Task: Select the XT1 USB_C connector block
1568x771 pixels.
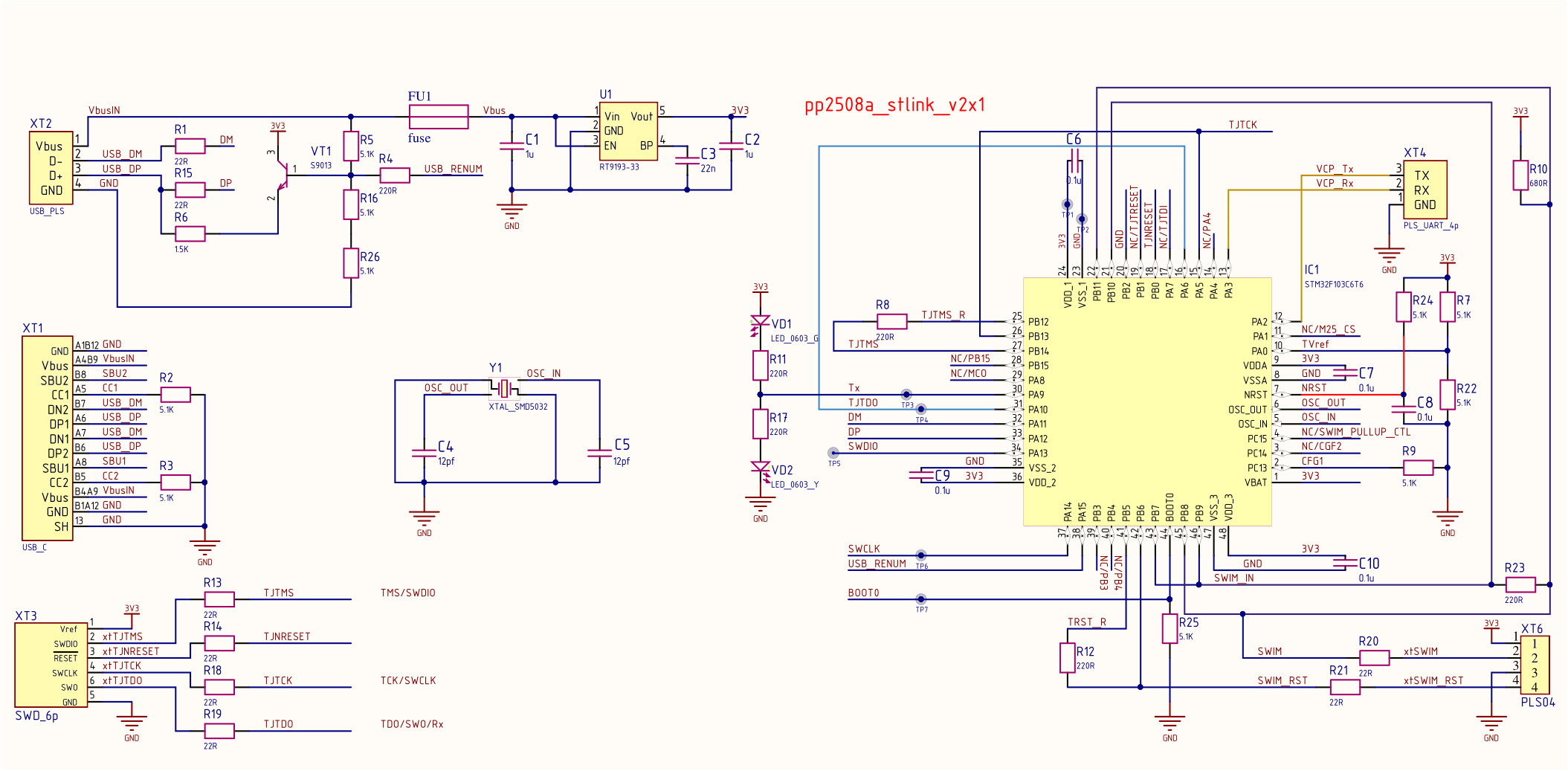Action: [48, 438]
